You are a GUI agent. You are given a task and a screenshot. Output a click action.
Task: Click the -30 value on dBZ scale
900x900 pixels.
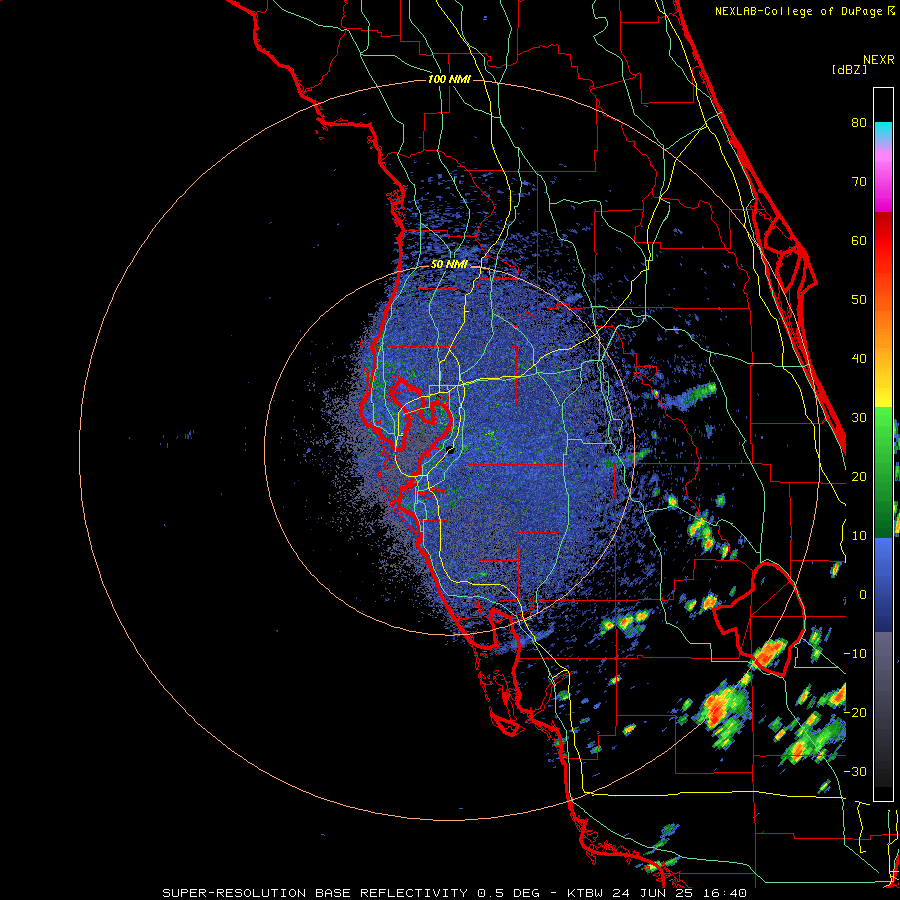pos(855,771)
